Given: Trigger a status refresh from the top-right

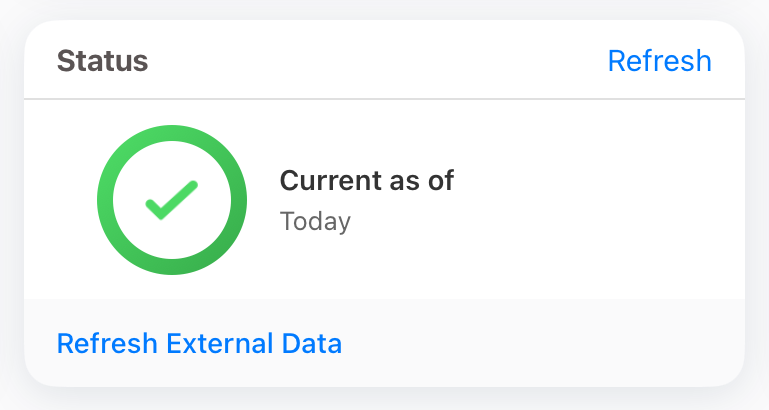Looking at the screenshot, I should (x=659, y=61).
